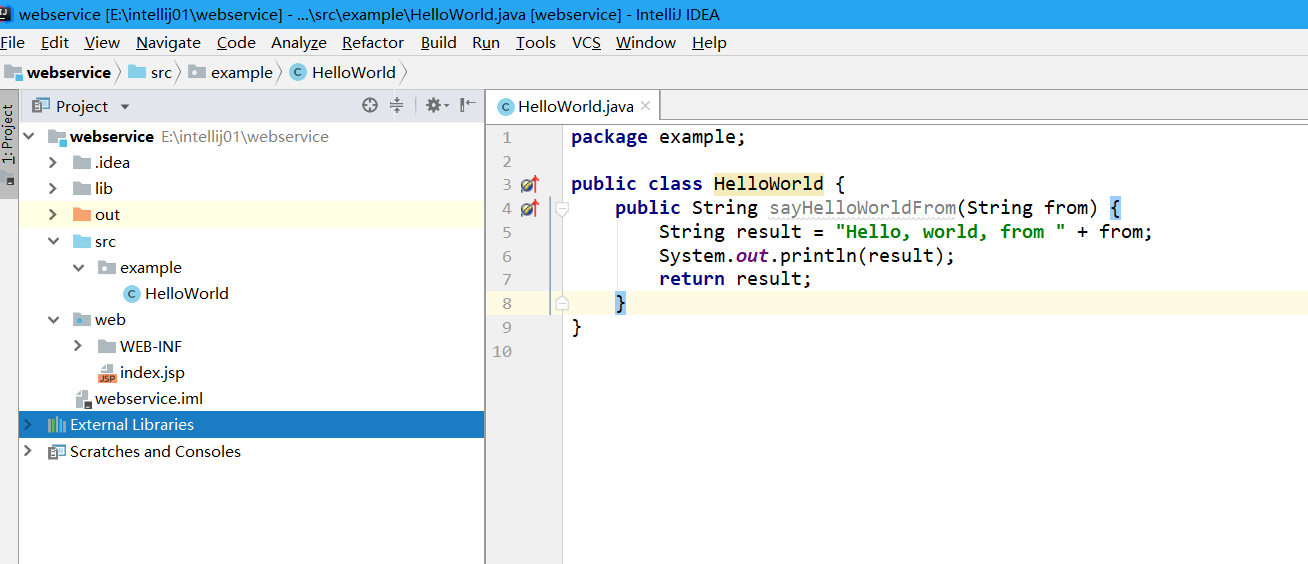The image size is (1308, 564).
Task: Click the HelloWorld class icon in tree
Action: pyautogui.click(x=131, y=294)
